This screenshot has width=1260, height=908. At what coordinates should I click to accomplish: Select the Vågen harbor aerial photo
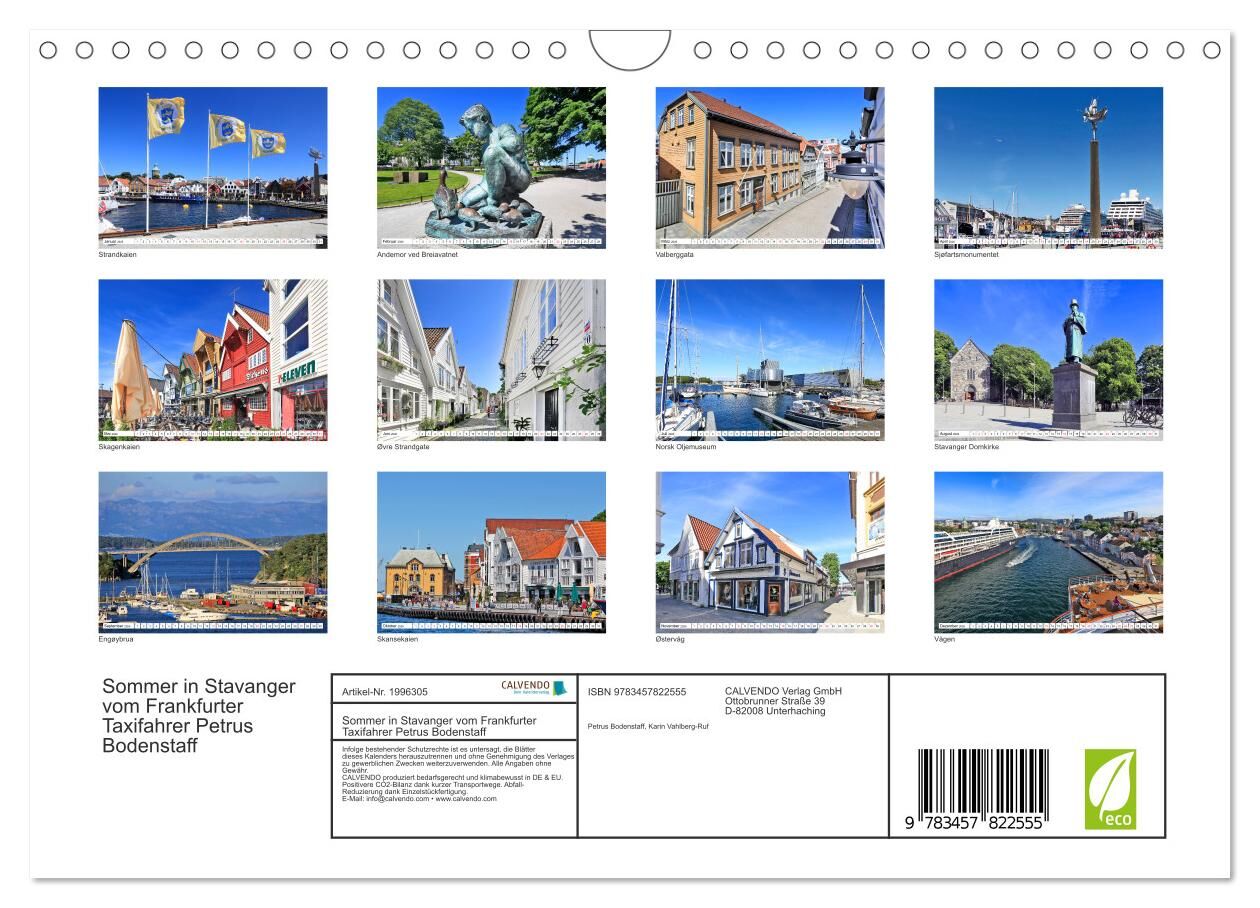(x=1048, y=552)
